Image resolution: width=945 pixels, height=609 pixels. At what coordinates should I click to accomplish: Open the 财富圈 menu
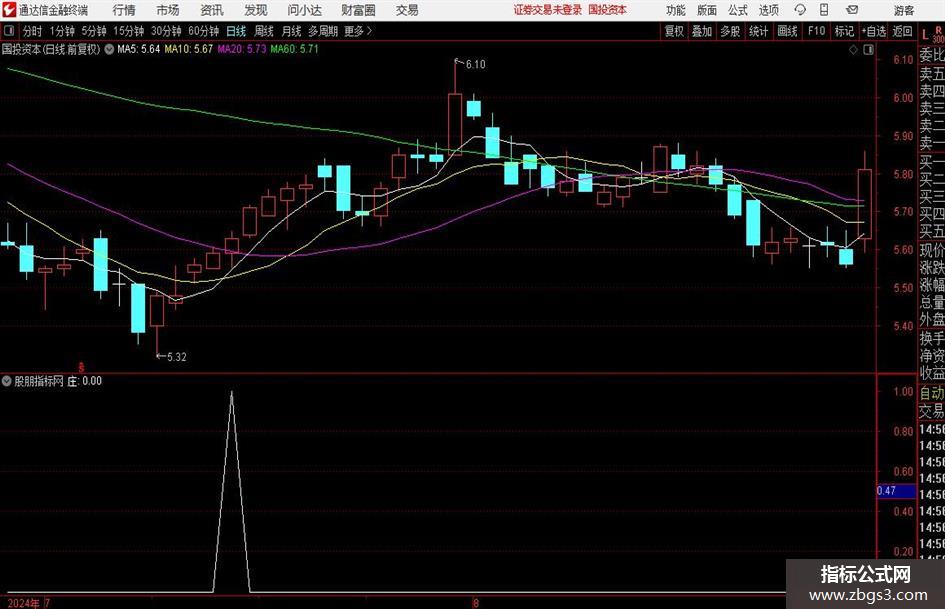(x=358, y=10)
